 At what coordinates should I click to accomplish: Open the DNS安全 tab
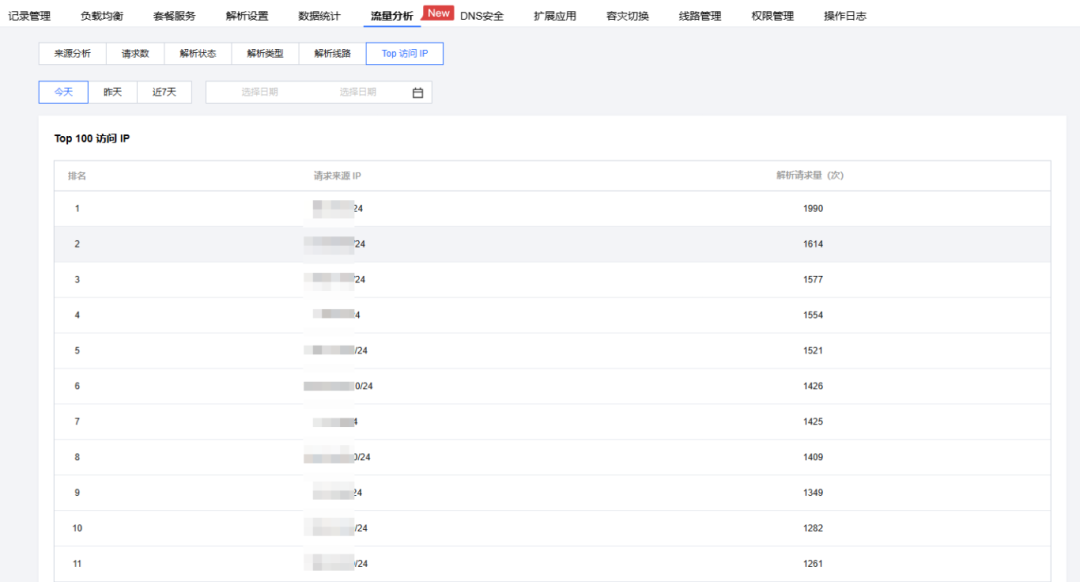[x=481, y=16]
